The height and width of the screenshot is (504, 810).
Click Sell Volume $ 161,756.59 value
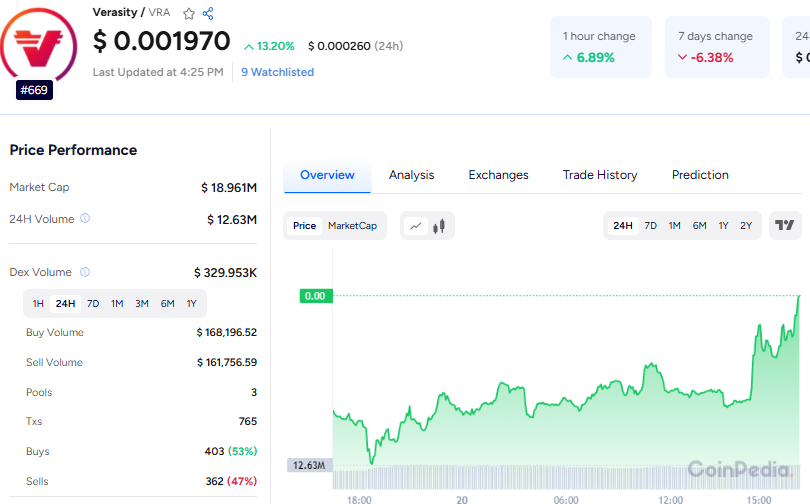(x=227, y=362)
